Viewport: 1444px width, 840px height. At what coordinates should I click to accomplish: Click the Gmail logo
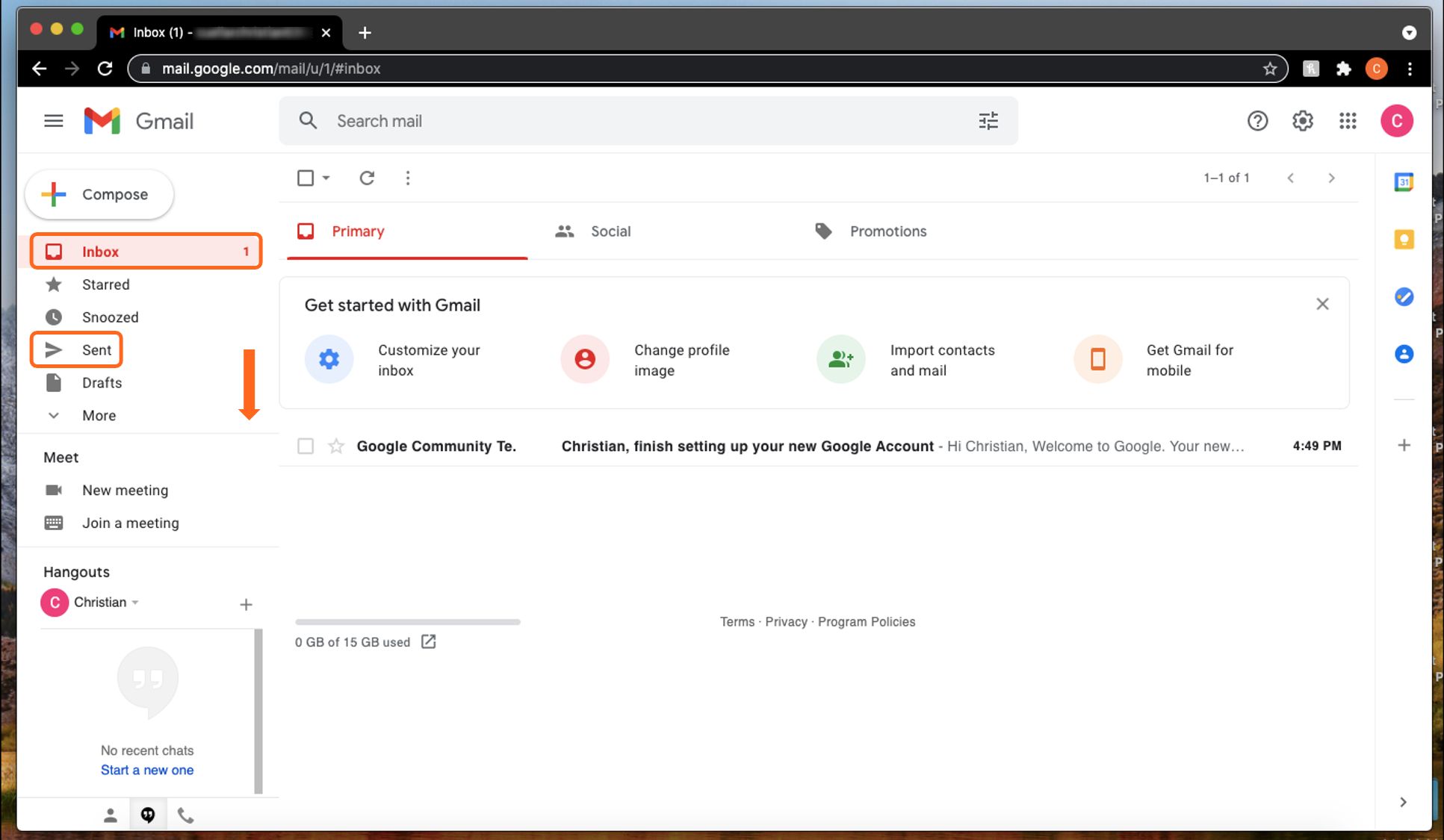139,121
